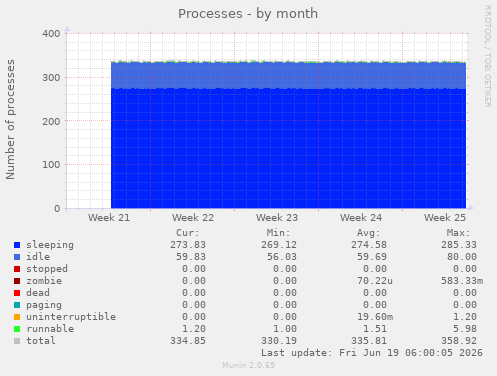Click the 'Week 23' axis label
This screenshot has width=497, height=376.
pyautogui.click(x=277, y=218)
